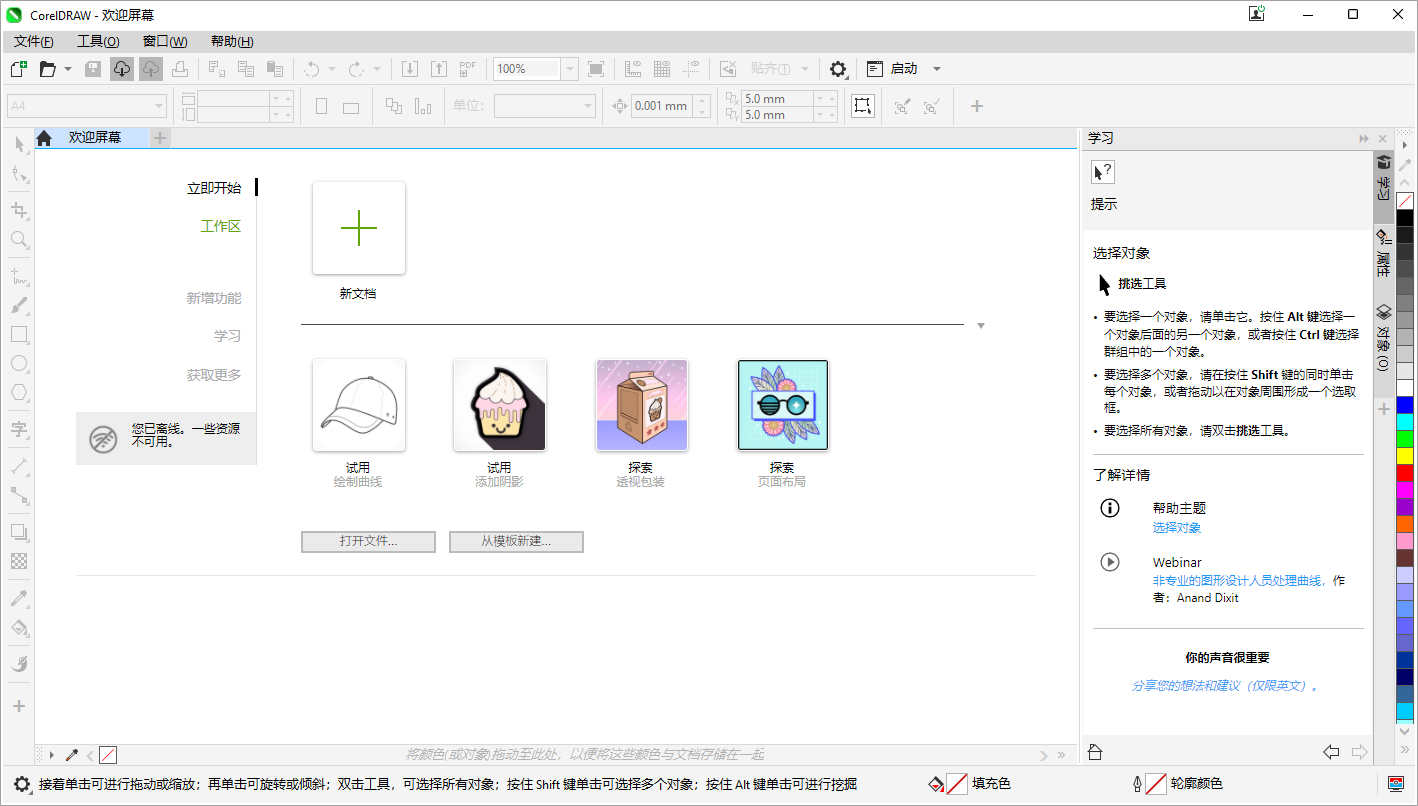
Task: Click the Full-screen preview icon
Action: tap(596, 69)
